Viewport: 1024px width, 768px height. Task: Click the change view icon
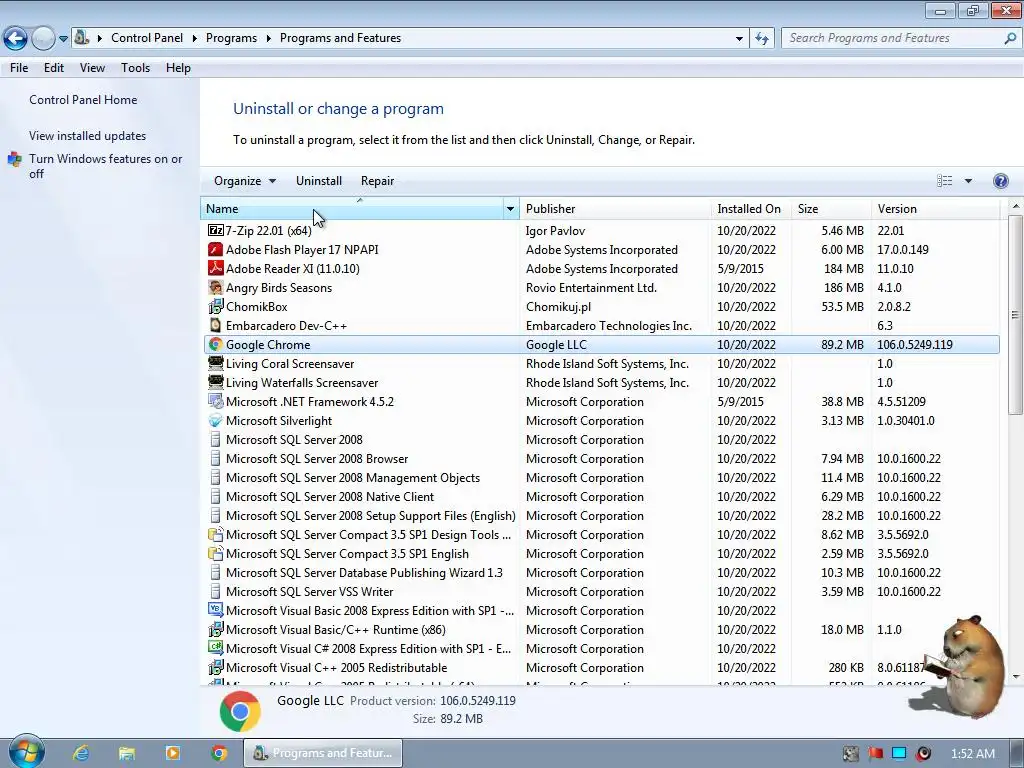click(944, 181)
